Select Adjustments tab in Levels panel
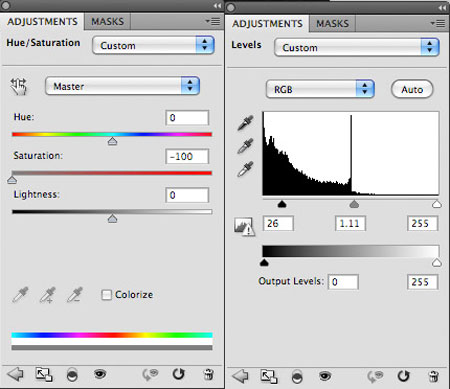The width and height of the screenshot is (450, 389). pos(267,24)
